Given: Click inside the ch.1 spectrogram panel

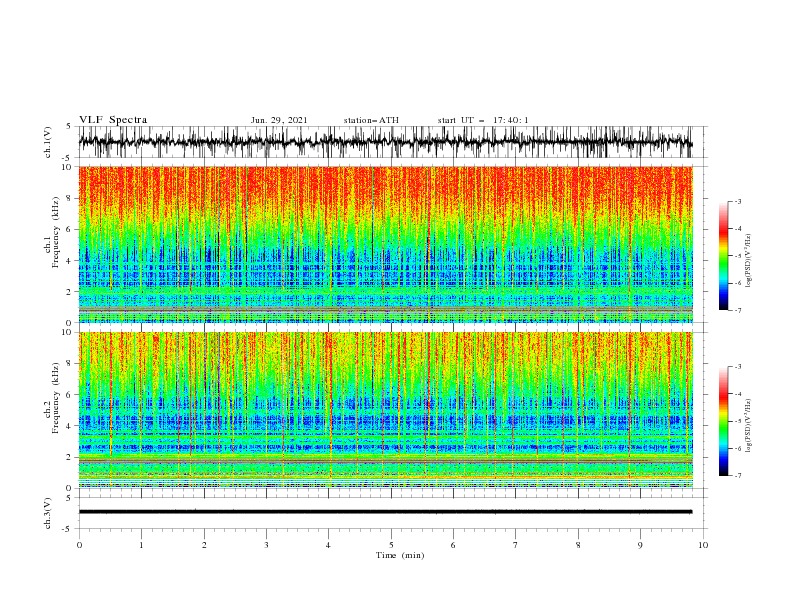Looking at the screenshot, I should 385,244.
